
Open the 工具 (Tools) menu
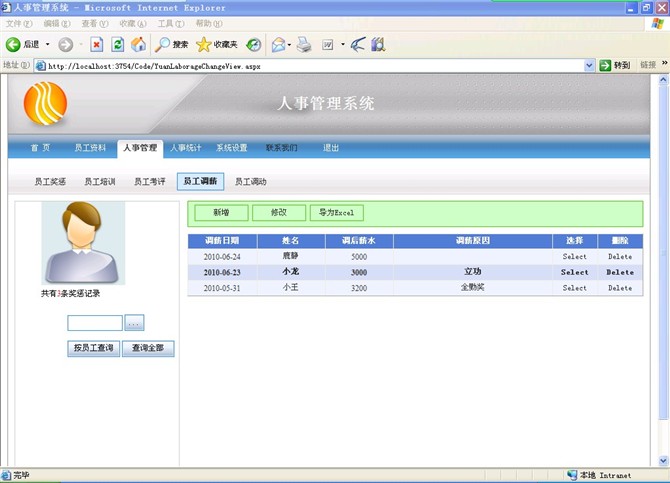click(x=171, y=24)
